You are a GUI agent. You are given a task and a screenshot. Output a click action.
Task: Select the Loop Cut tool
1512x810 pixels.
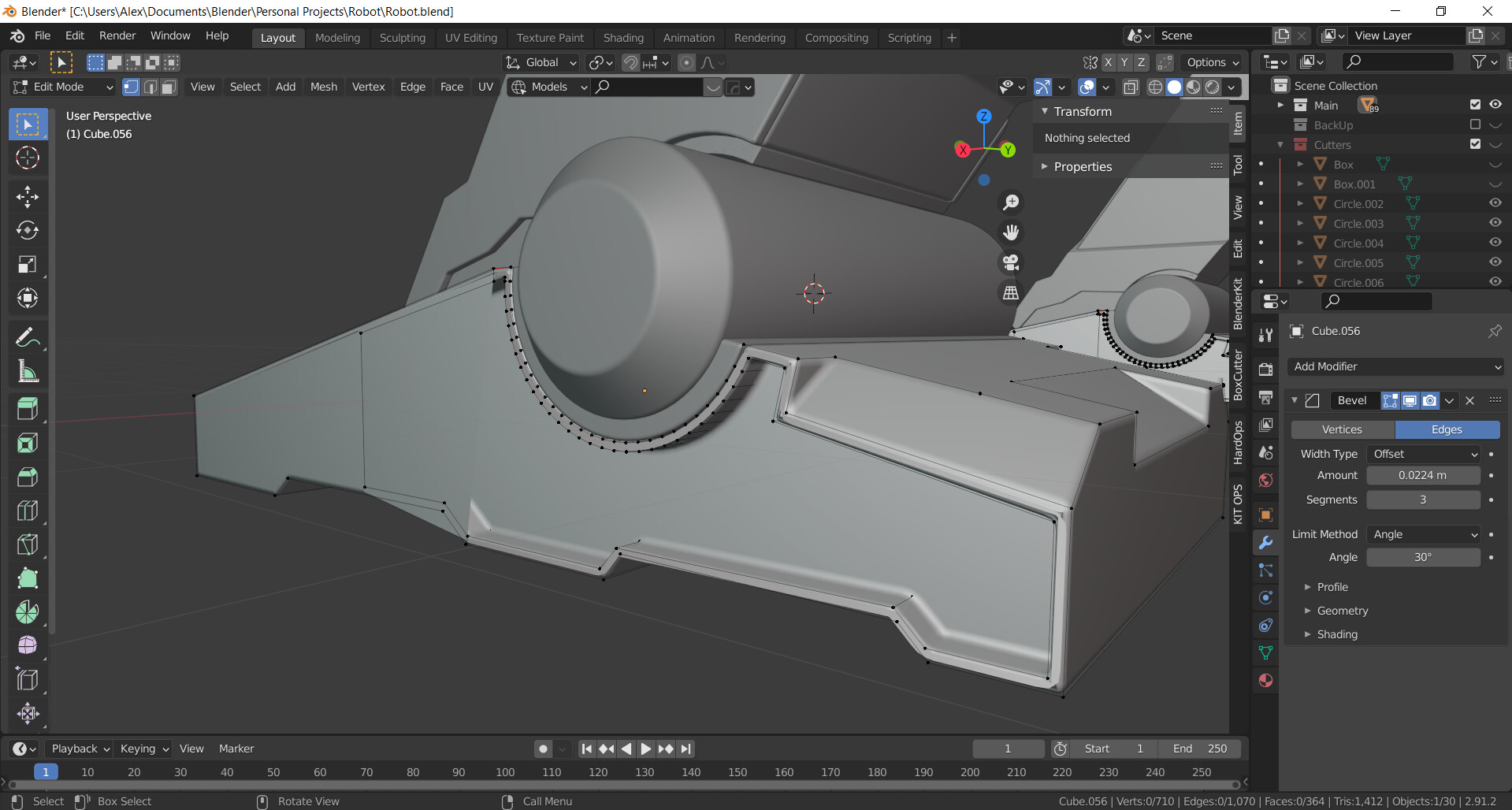point(28,511)
